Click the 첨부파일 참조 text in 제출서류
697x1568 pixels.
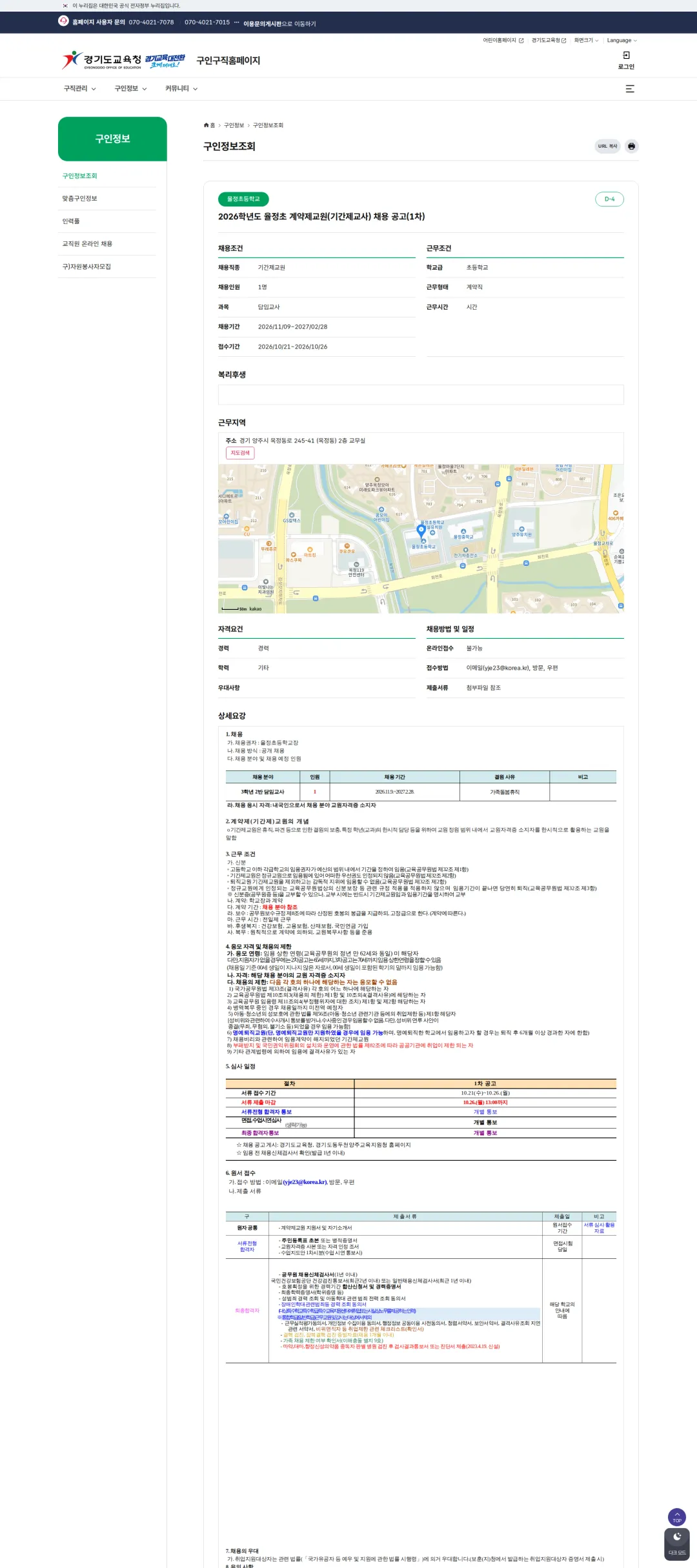pos(483,688)
